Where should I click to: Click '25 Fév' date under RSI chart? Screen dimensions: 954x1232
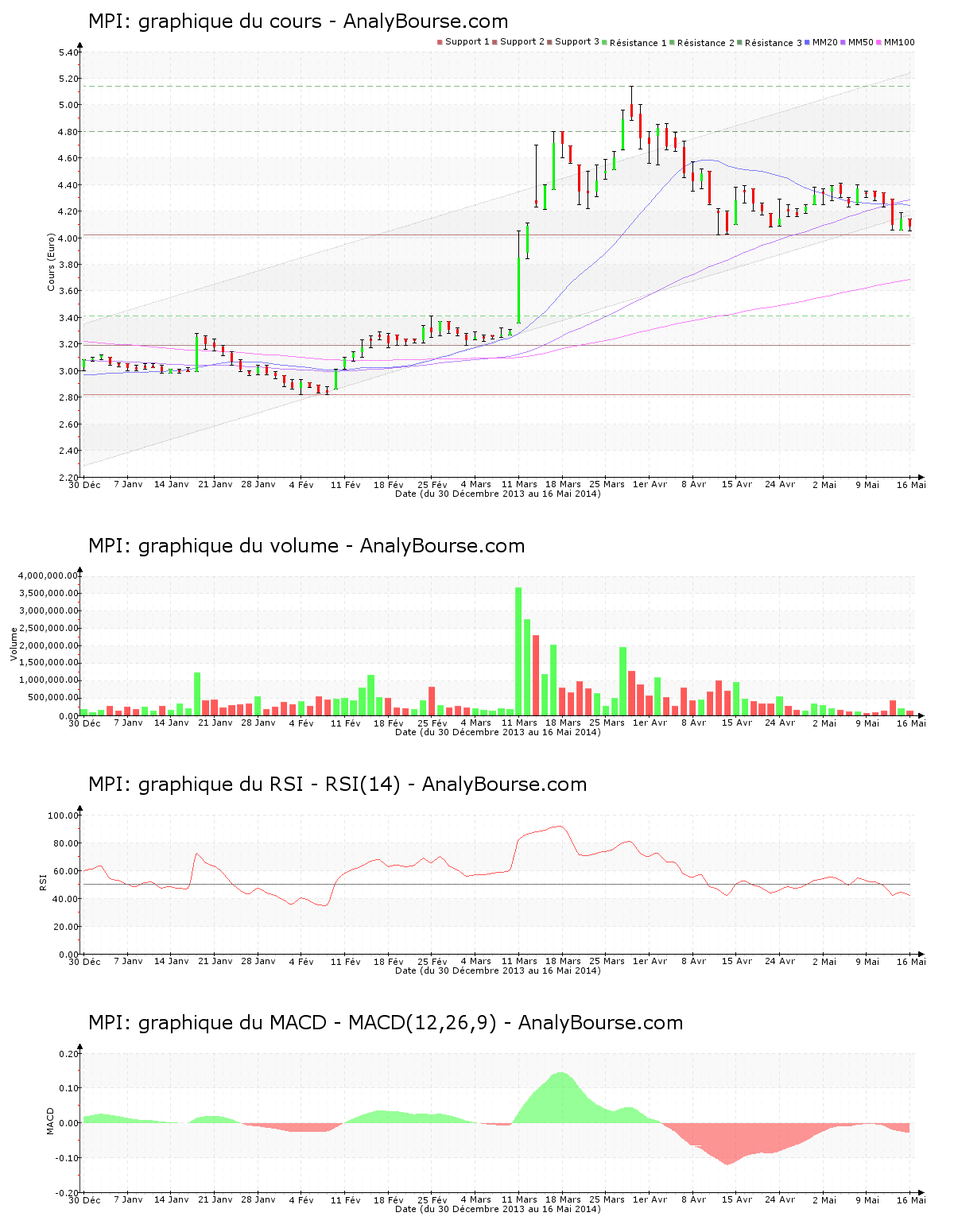point(432,962)
